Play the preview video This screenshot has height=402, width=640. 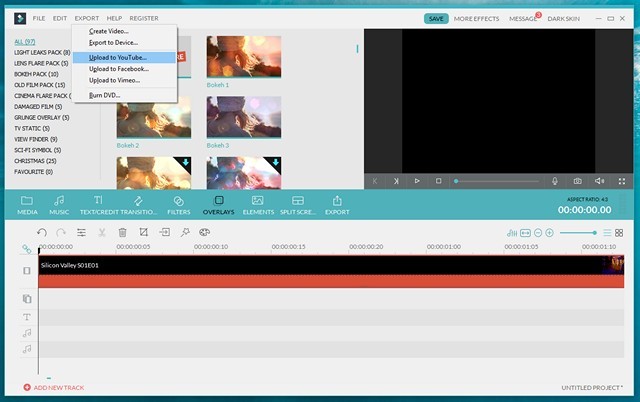tap(417, 181)
